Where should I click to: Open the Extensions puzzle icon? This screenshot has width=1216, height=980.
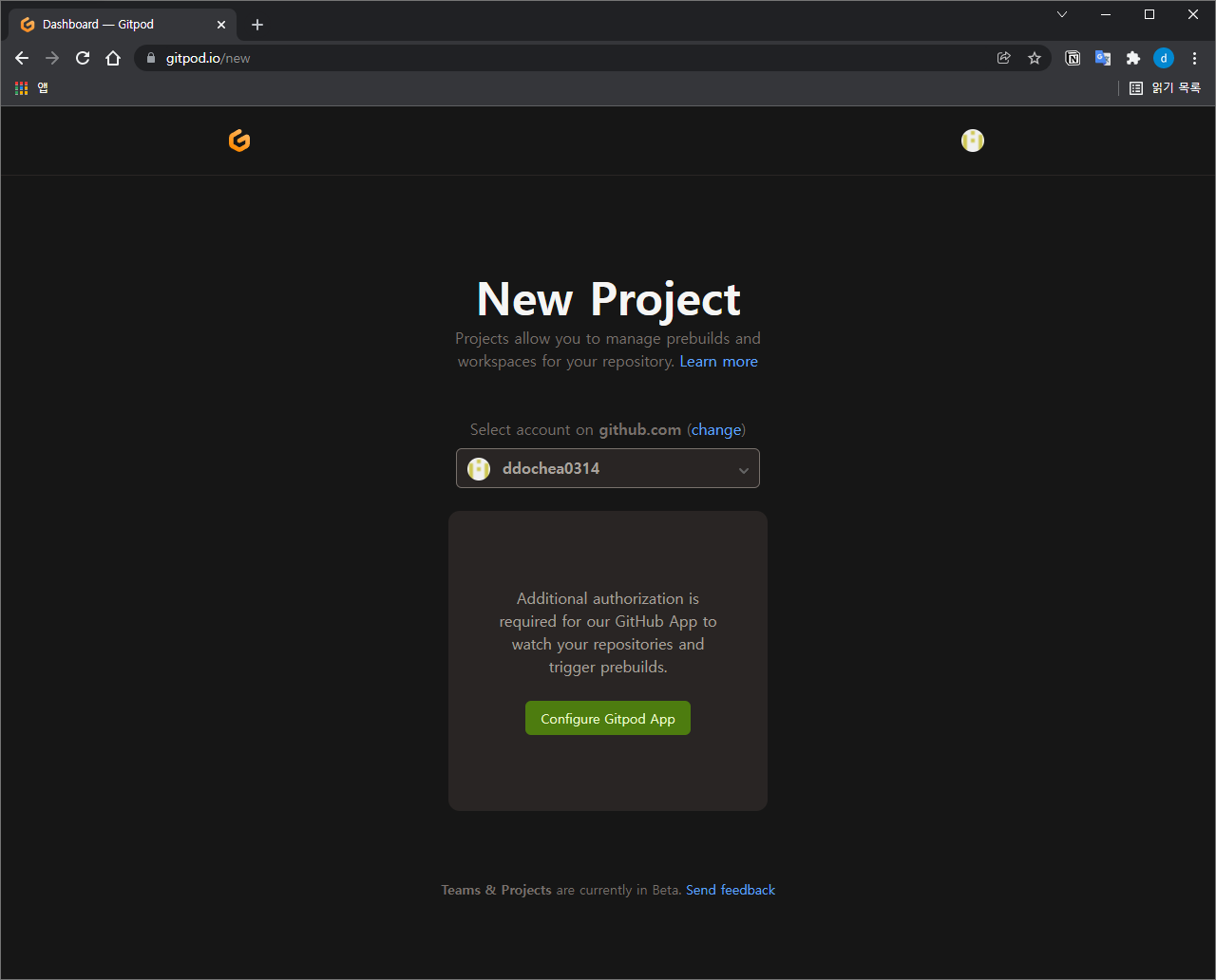pos(1133,58)
